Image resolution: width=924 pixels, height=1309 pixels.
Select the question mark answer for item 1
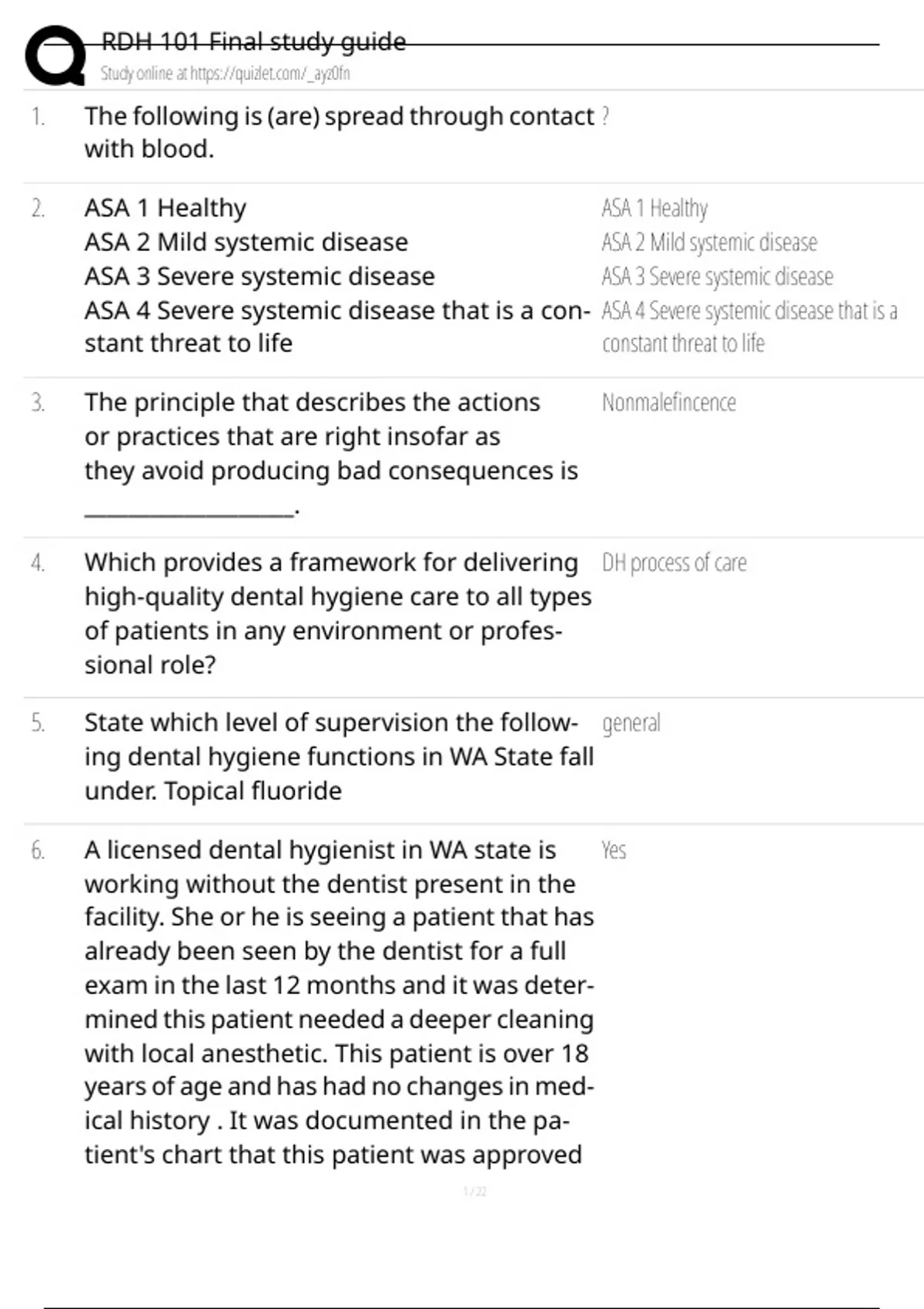click(605, 116)
